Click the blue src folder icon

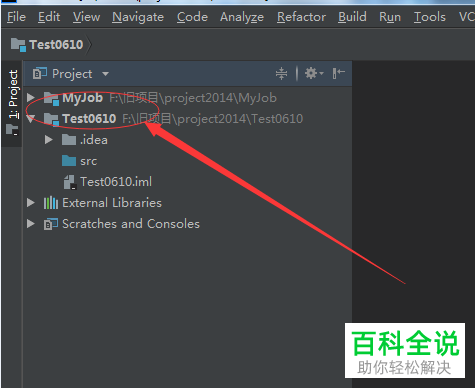(x=69, y=161)
